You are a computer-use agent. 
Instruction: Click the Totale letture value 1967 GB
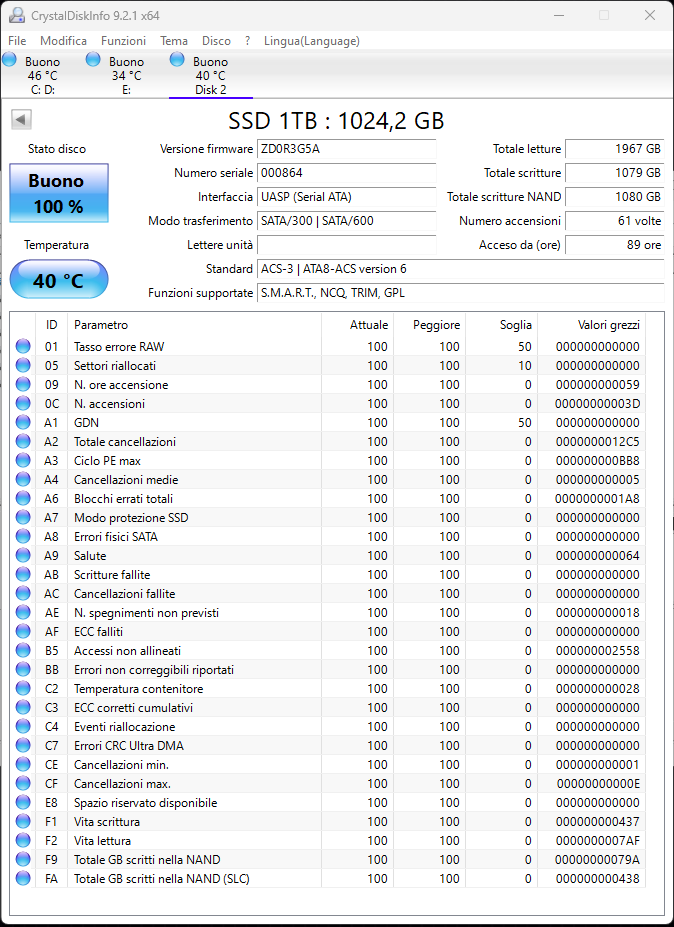pos(615,149)
